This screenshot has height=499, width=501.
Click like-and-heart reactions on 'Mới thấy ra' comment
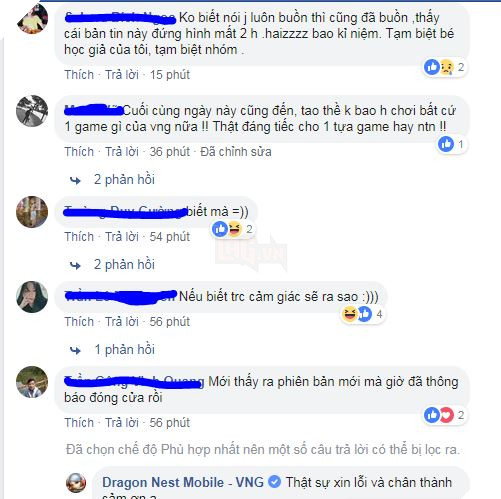click(444, 415)
